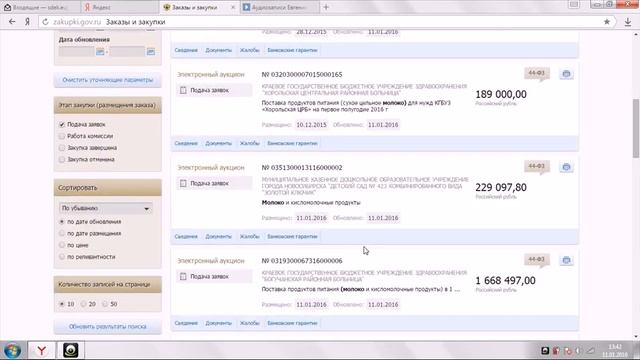
Task: Click 44-ФЗ badge of 229 097,80 order
Action: (x=536, y=167)
